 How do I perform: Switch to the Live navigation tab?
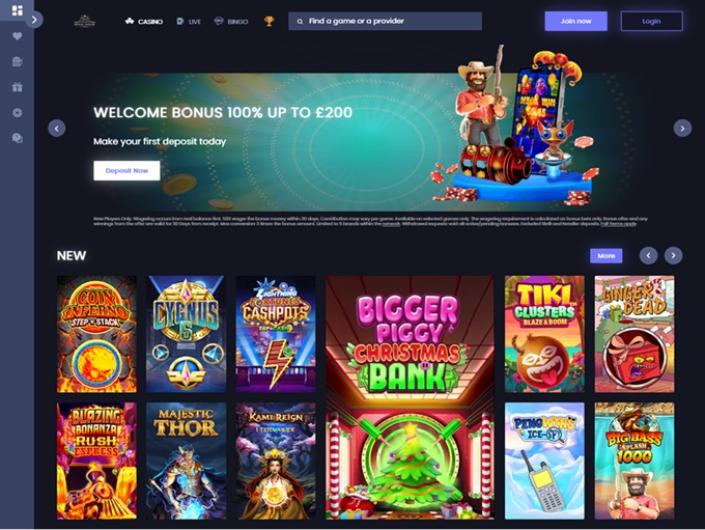[x=188, y=21]
